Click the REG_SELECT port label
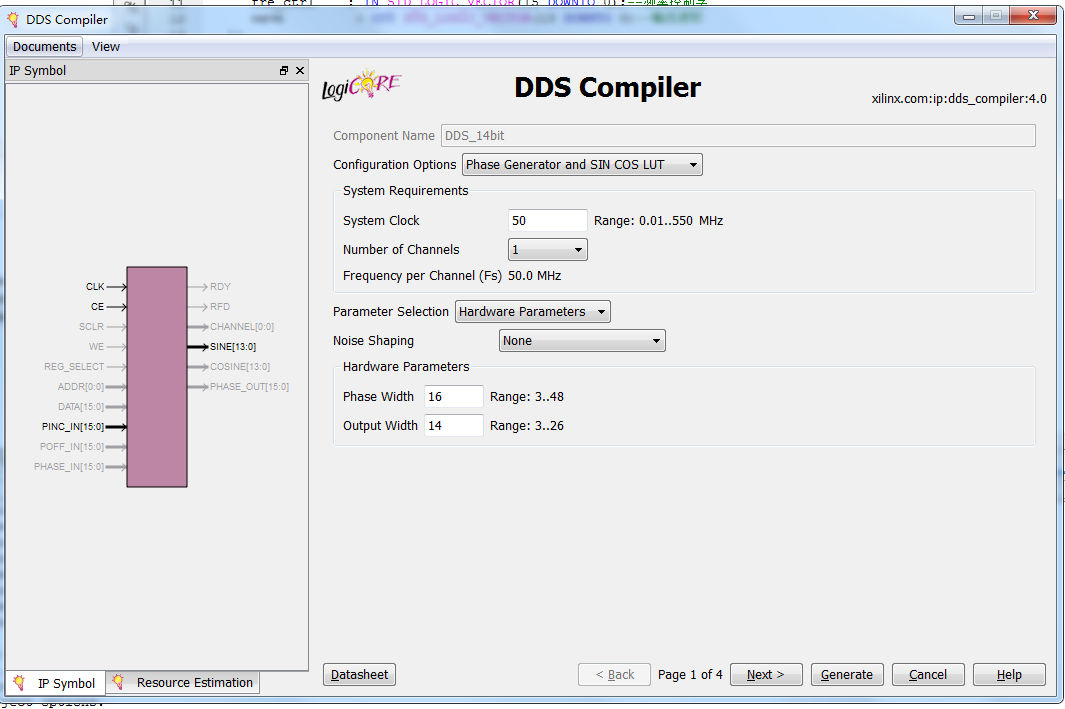Screen dimensions: 1065x709 pos(74,367)
